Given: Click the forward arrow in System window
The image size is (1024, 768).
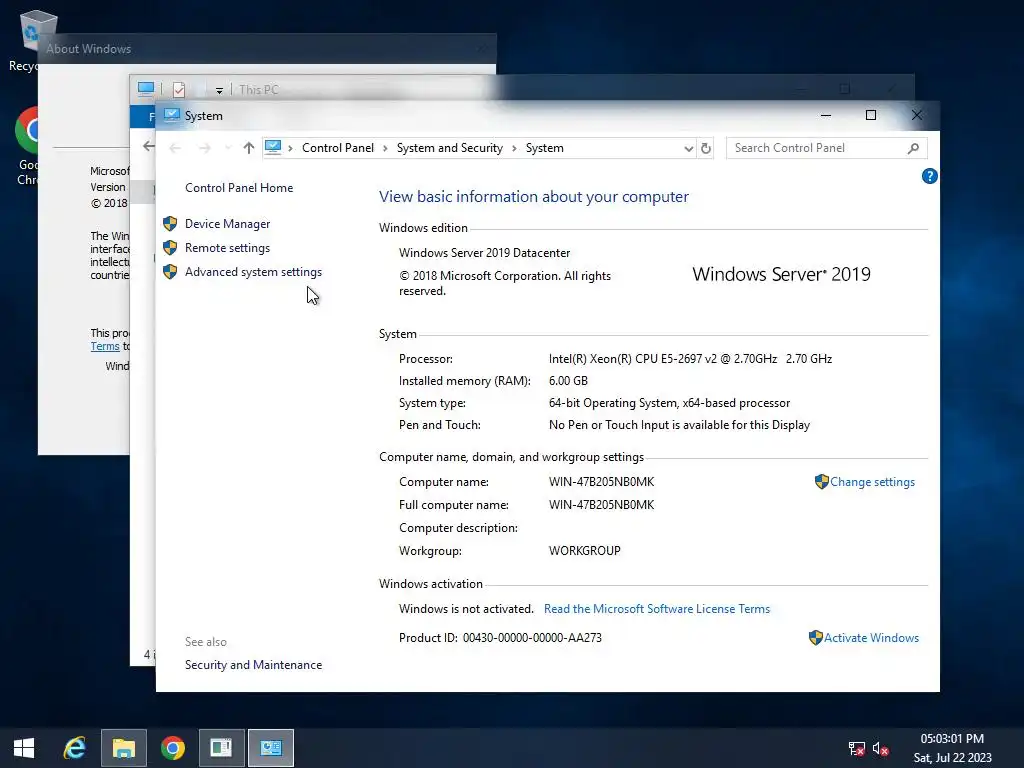Looking at the screenshot, I should [204, 148].
